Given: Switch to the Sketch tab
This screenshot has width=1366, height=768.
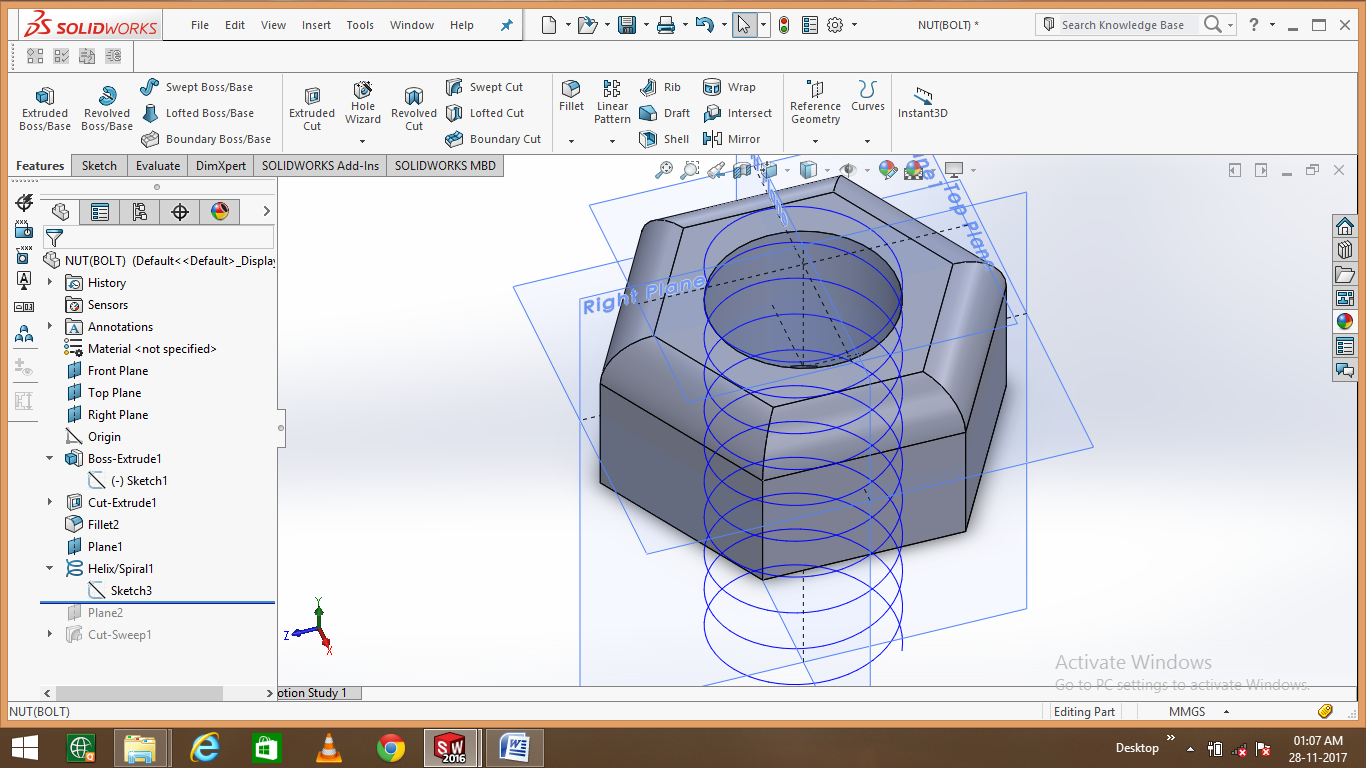Looking at the screenshot, I should (x=99, y=165).
